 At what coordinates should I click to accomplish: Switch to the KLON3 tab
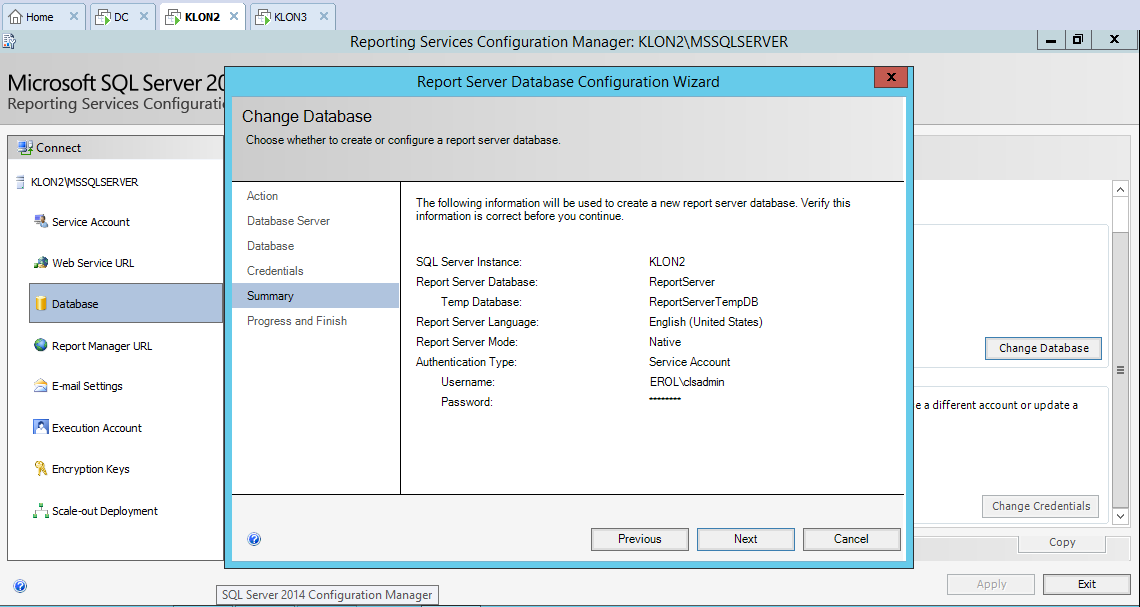click(x=290, y=17)
